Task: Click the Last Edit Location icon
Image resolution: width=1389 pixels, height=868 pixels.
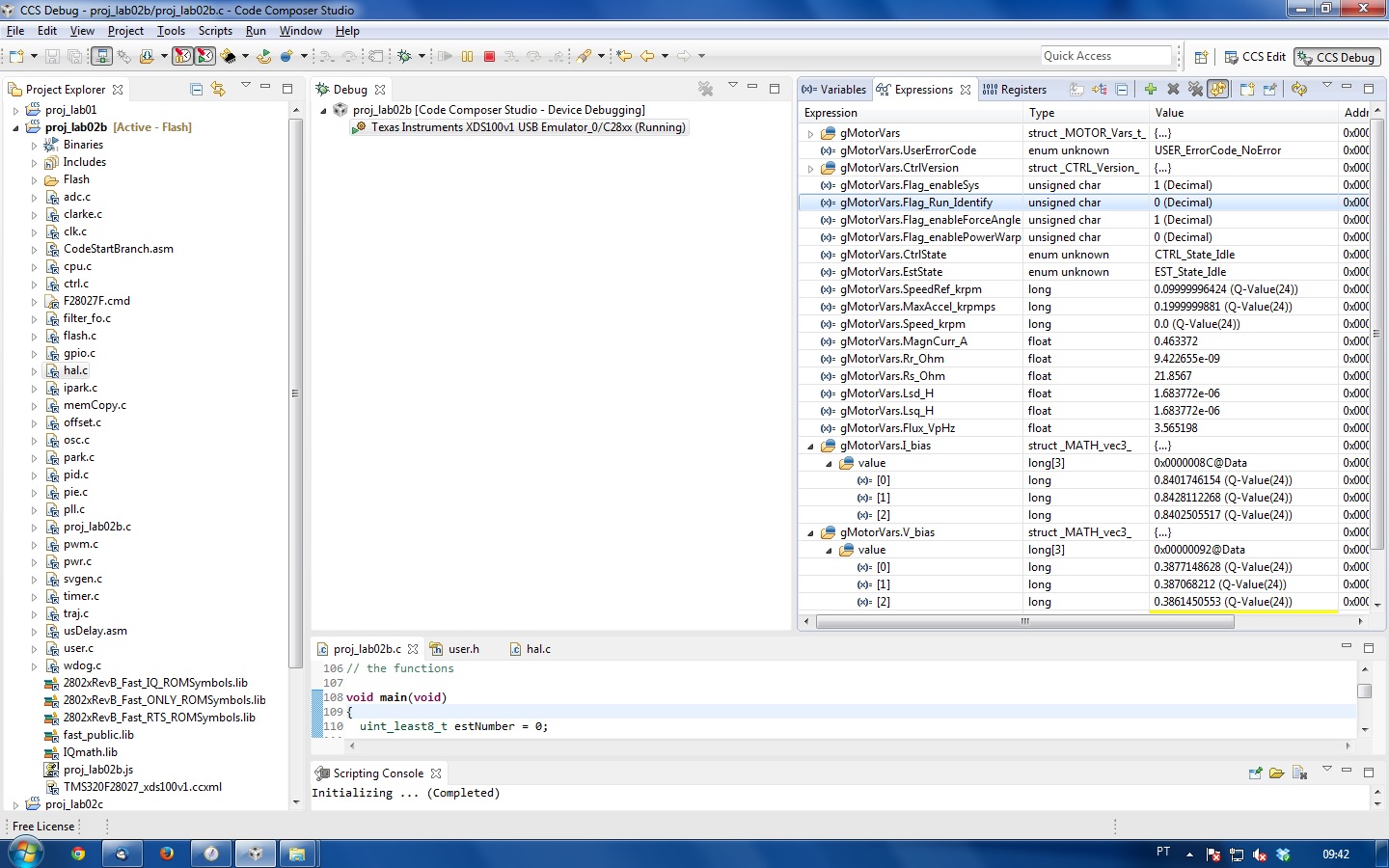Action: coord(623,56)
